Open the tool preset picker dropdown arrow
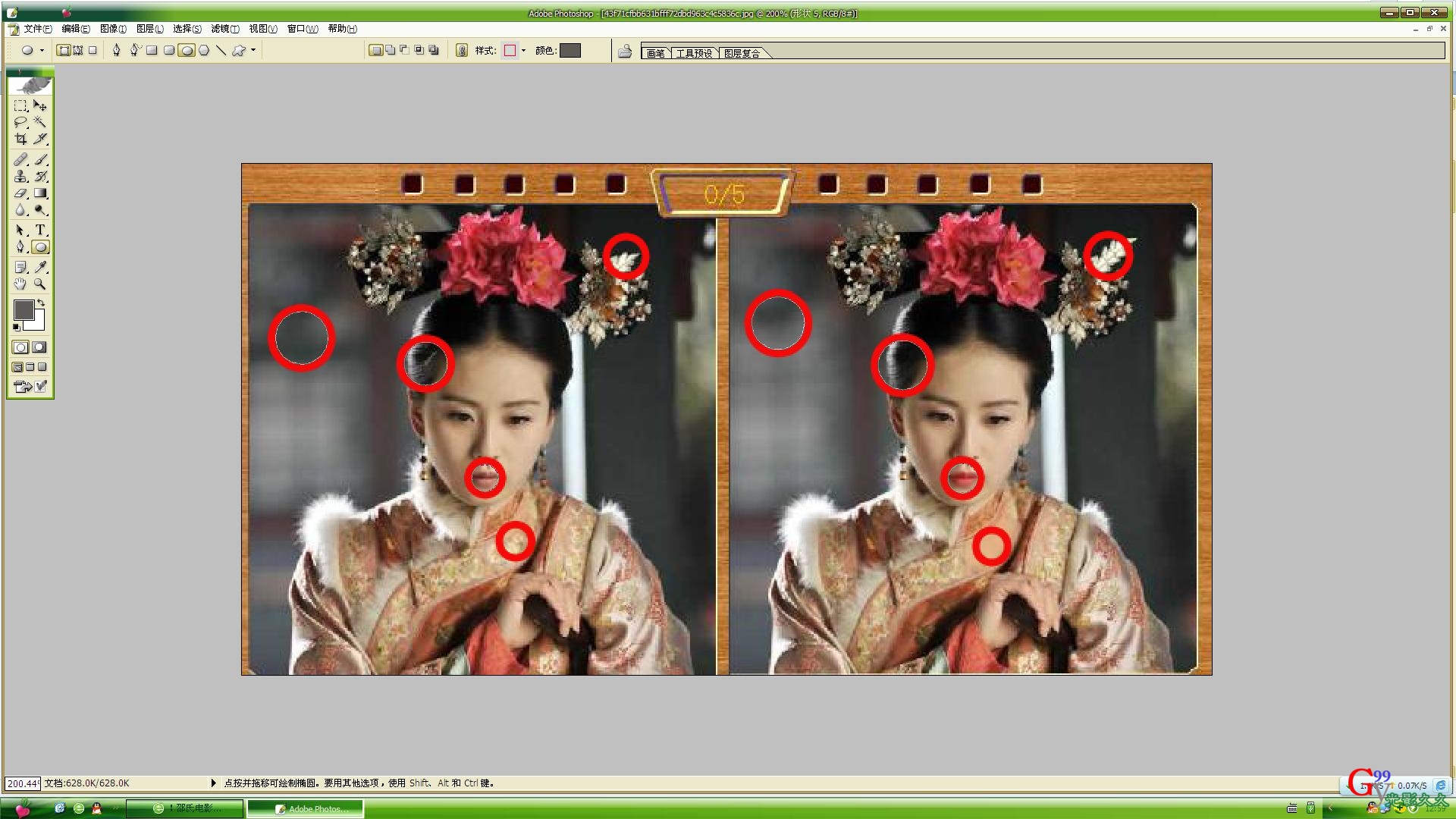Viewport: 1456px width, 819px height. point(42,51)
